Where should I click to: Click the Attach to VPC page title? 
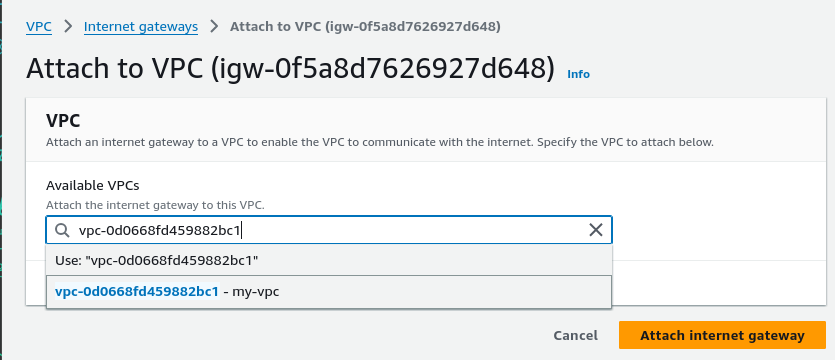[291, 69]
